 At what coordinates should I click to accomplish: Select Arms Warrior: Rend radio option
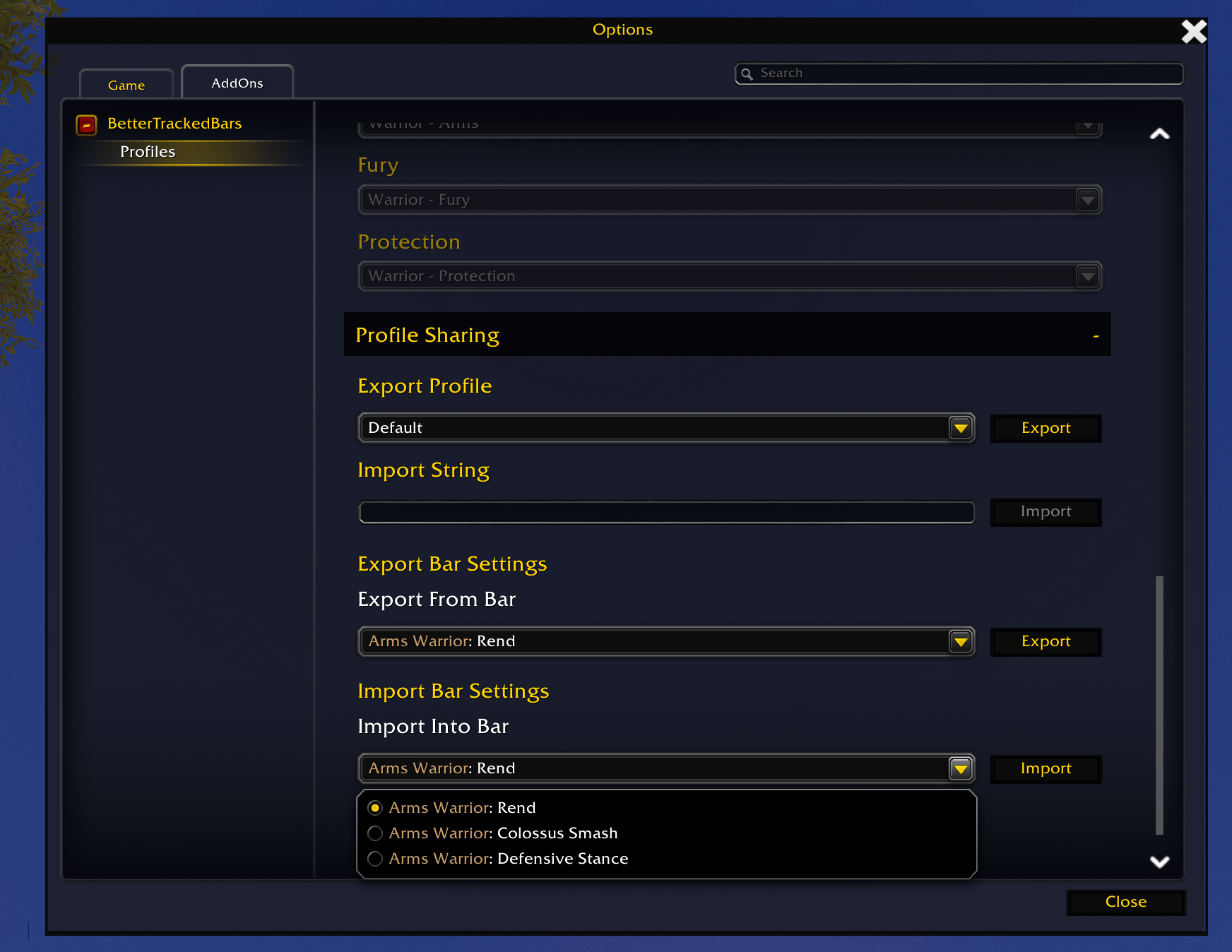[375, 808]
